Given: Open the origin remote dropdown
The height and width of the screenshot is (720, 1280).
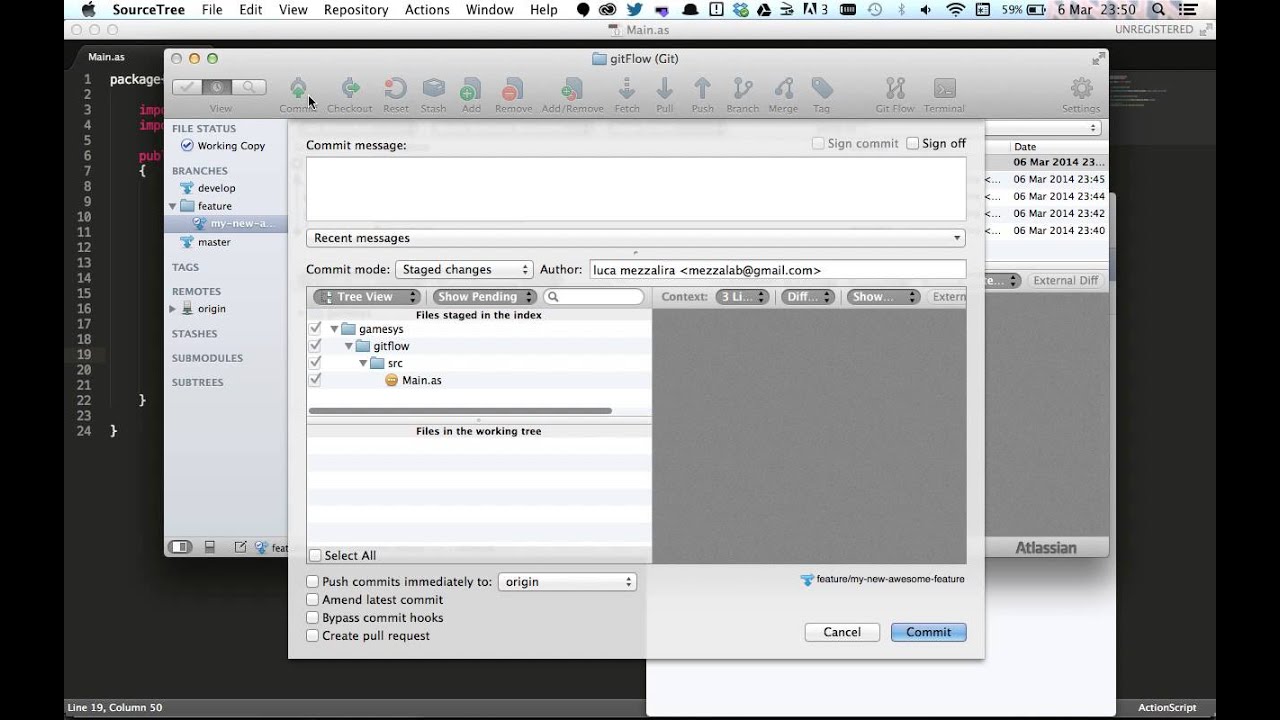Looking at the screenshot, I should pos(567,582).
